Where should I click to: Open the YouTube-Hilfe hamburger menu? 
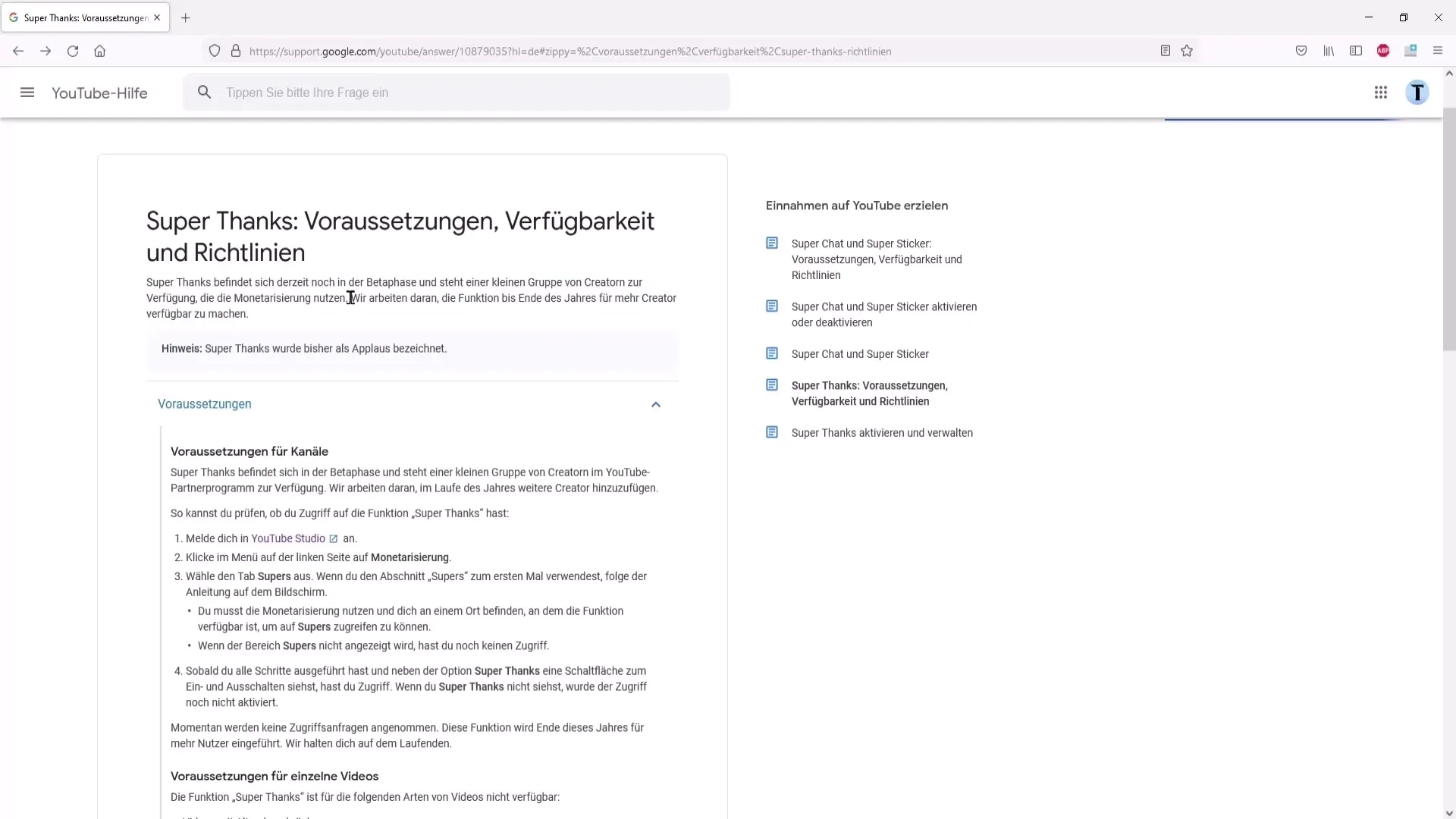27,93
